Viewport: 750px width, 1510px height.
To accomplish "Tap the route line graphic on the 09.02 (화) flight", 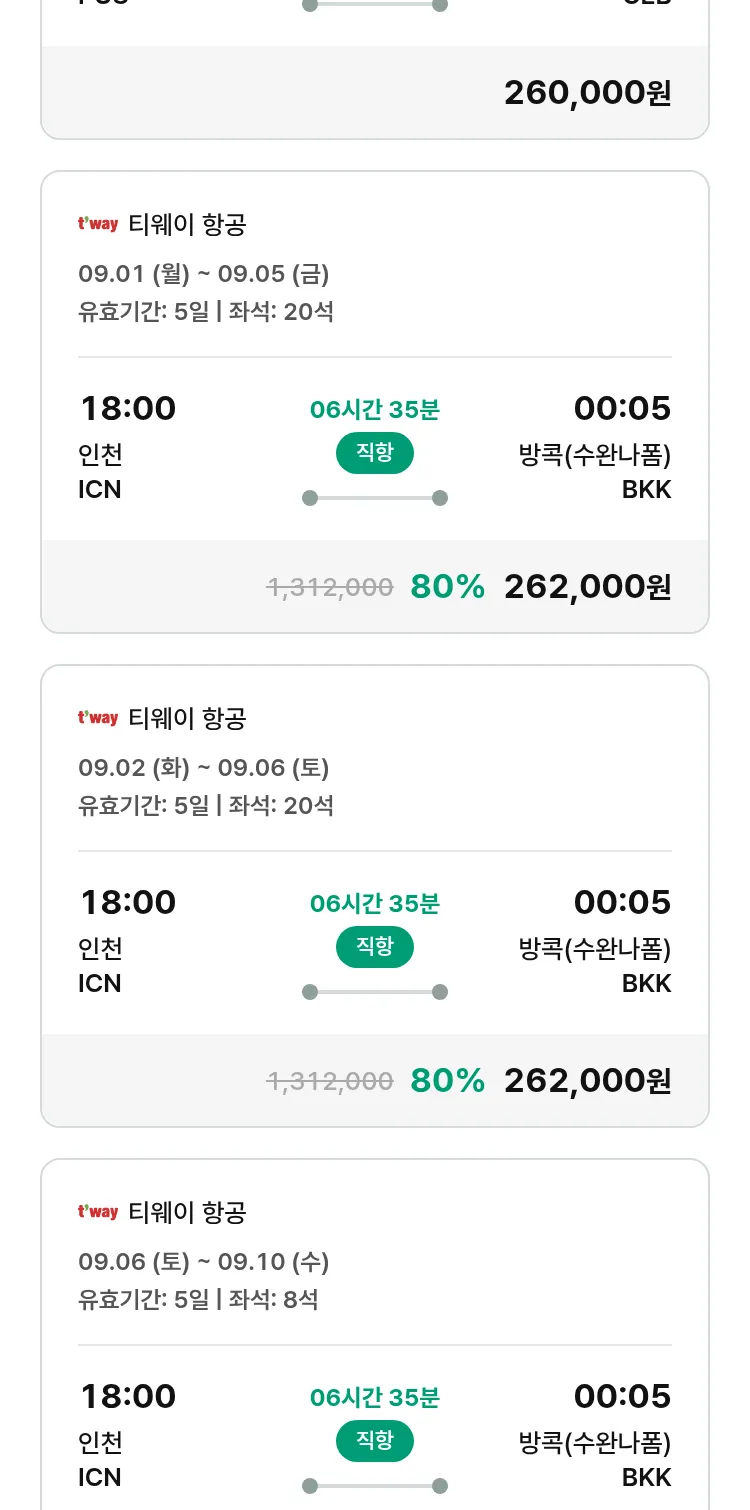I will click(x=375, y=992).
